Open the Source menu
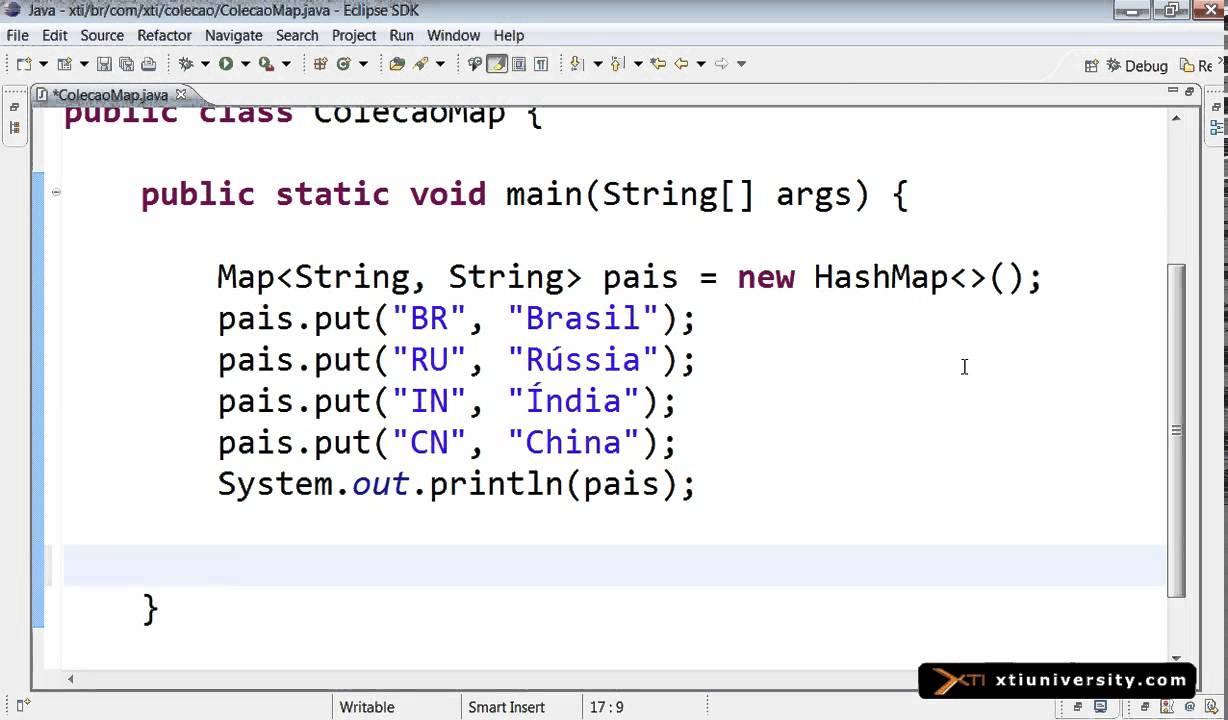The height and width of the screenshot is (720, 1228). pyautogui.click(x=102, y=35)
